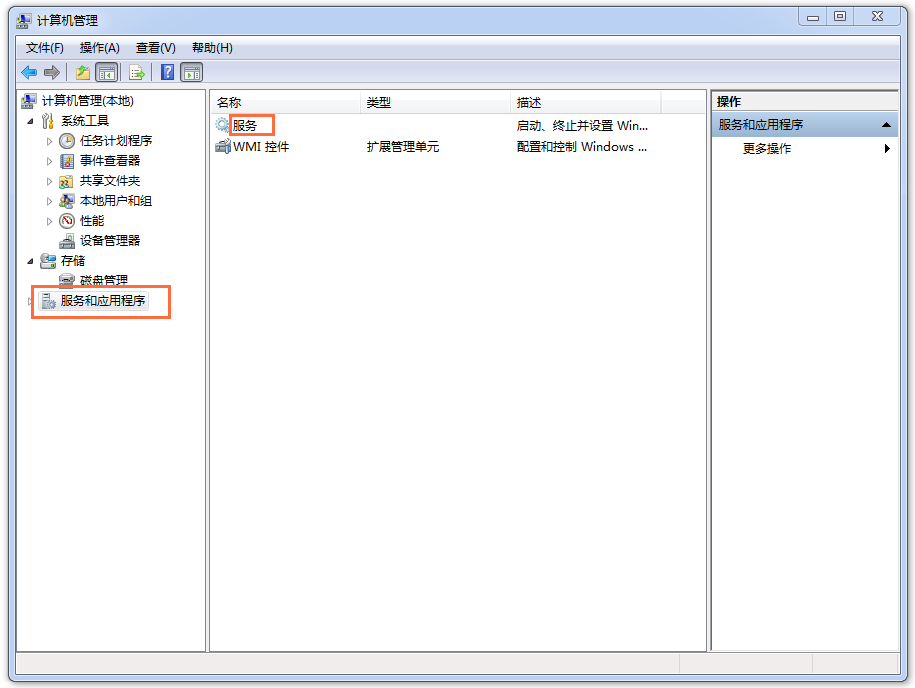The width and height of the screenshot is (915, 688).
Task: Click the Event Viewer icon
Action: click(x=67, y=160)
